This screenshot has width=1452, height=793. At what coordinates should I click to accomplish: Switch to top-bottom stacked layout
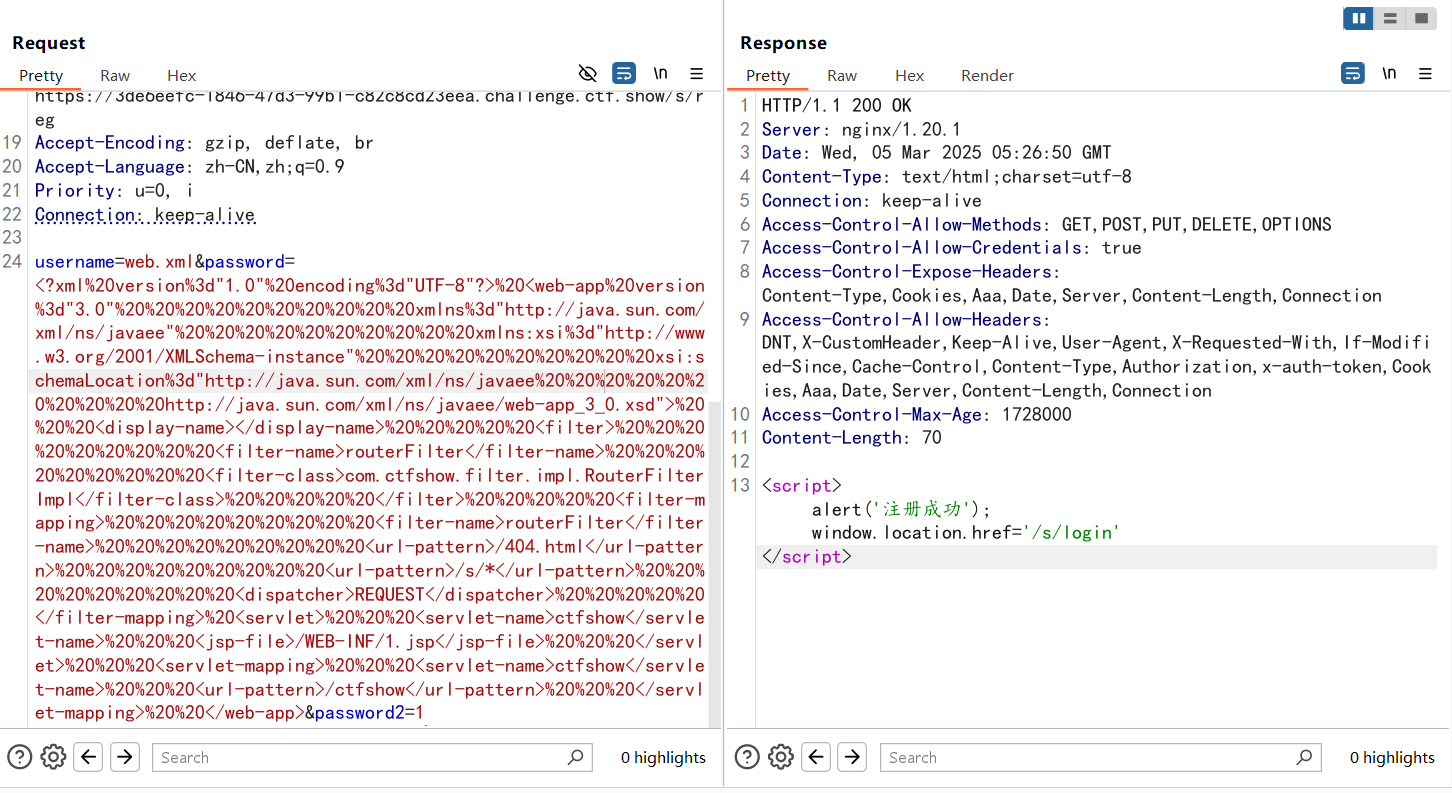coord(1389,18)
